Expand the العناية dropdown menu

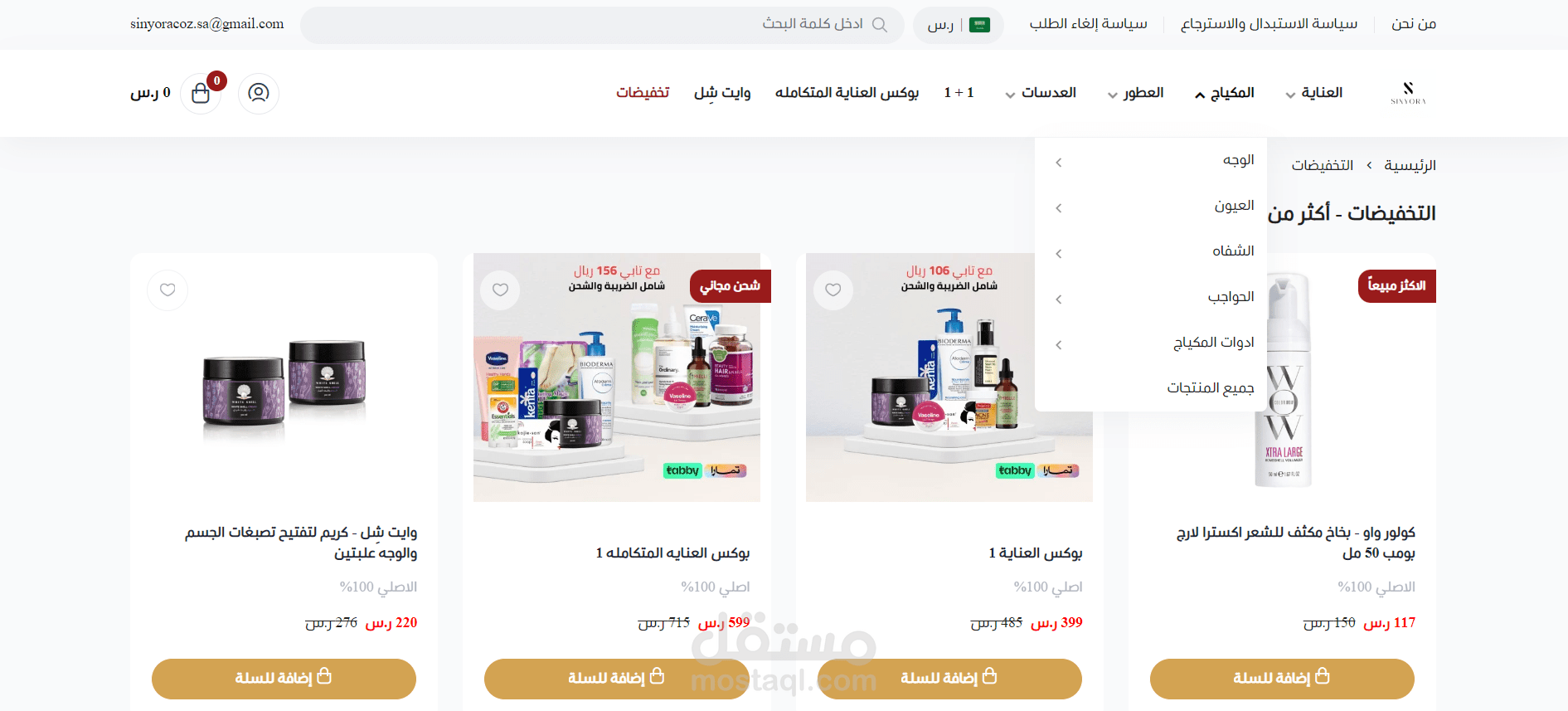coord(1313,93)
